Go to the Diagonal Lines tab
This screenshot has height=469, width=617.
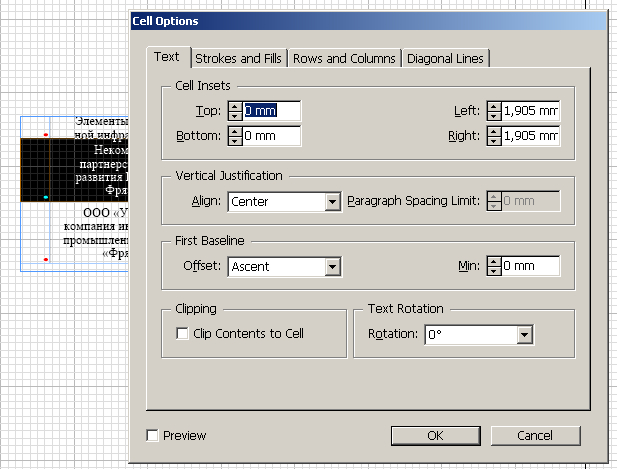[x=445, y=59]
